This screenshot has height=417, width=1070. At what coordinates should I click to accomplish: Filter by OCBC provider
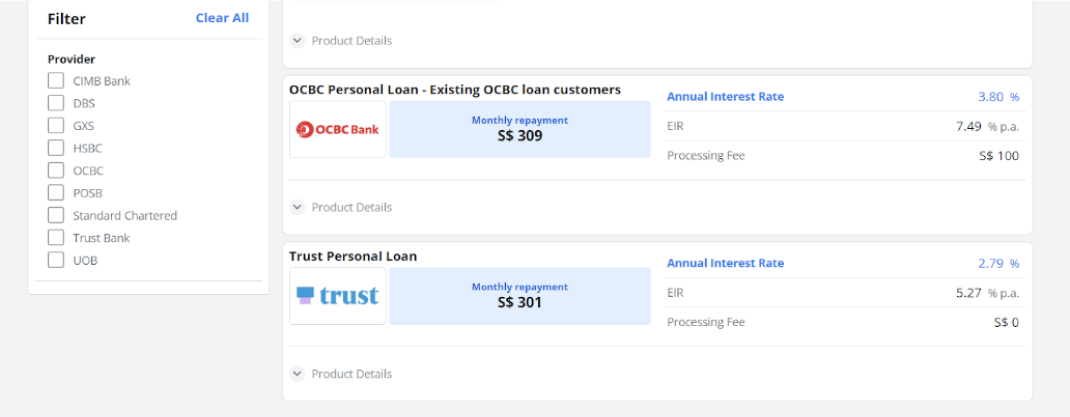[x=56, y=171]
